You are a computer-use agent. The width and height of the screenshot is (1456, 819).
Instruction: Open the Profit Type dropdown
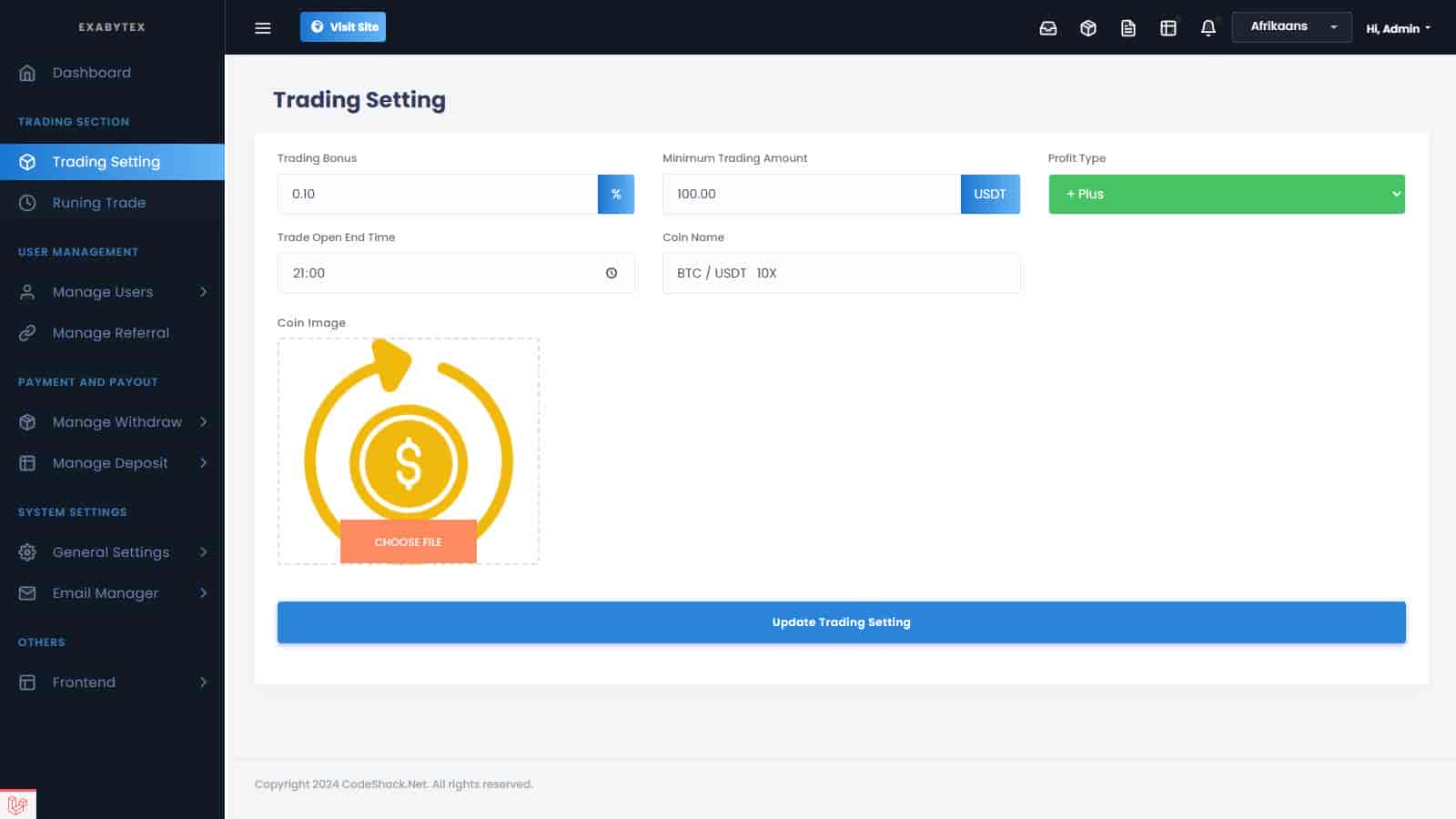1226,194
